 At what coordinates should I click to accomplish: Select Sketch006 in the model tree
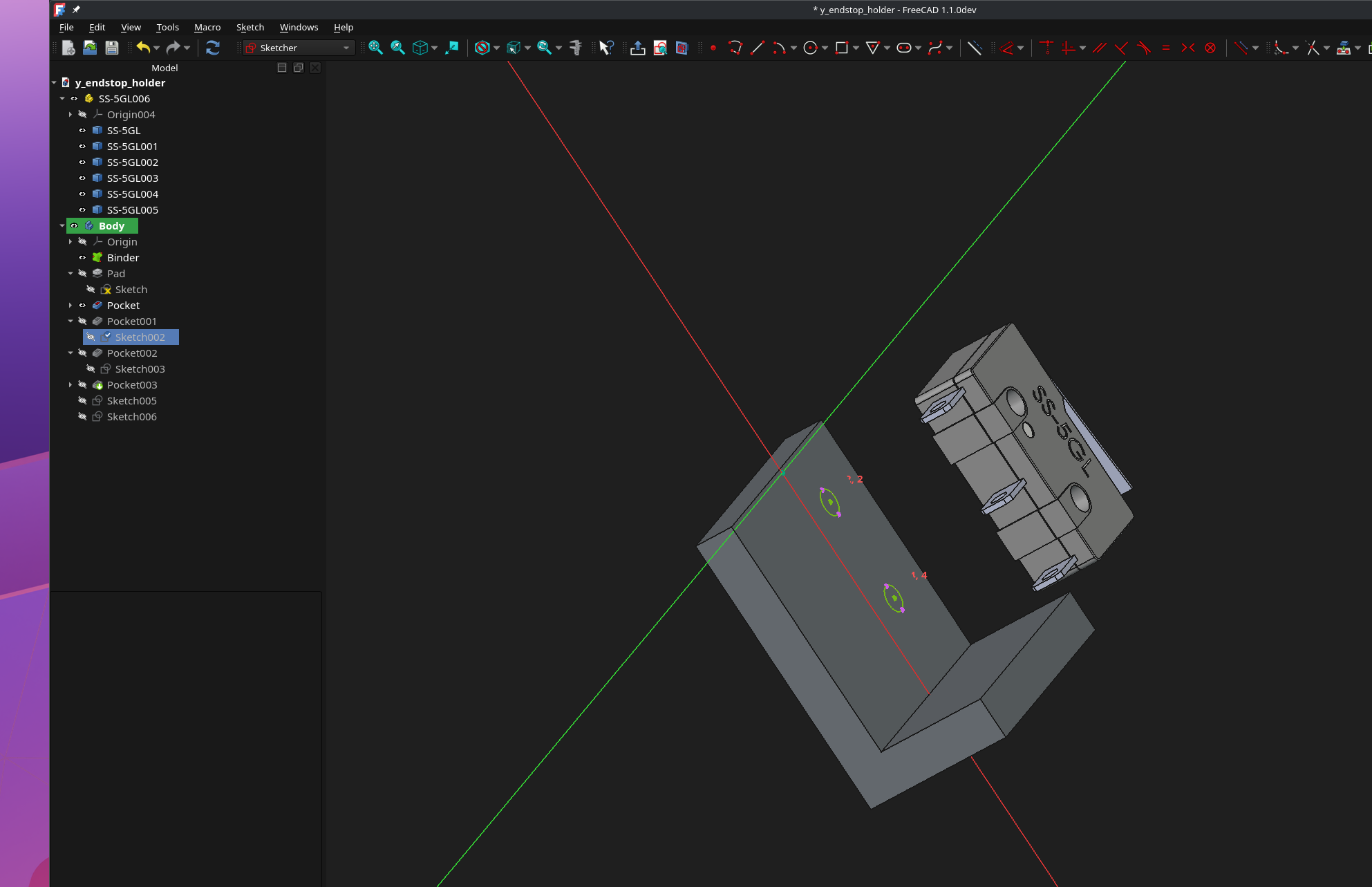tap(131, 417)
